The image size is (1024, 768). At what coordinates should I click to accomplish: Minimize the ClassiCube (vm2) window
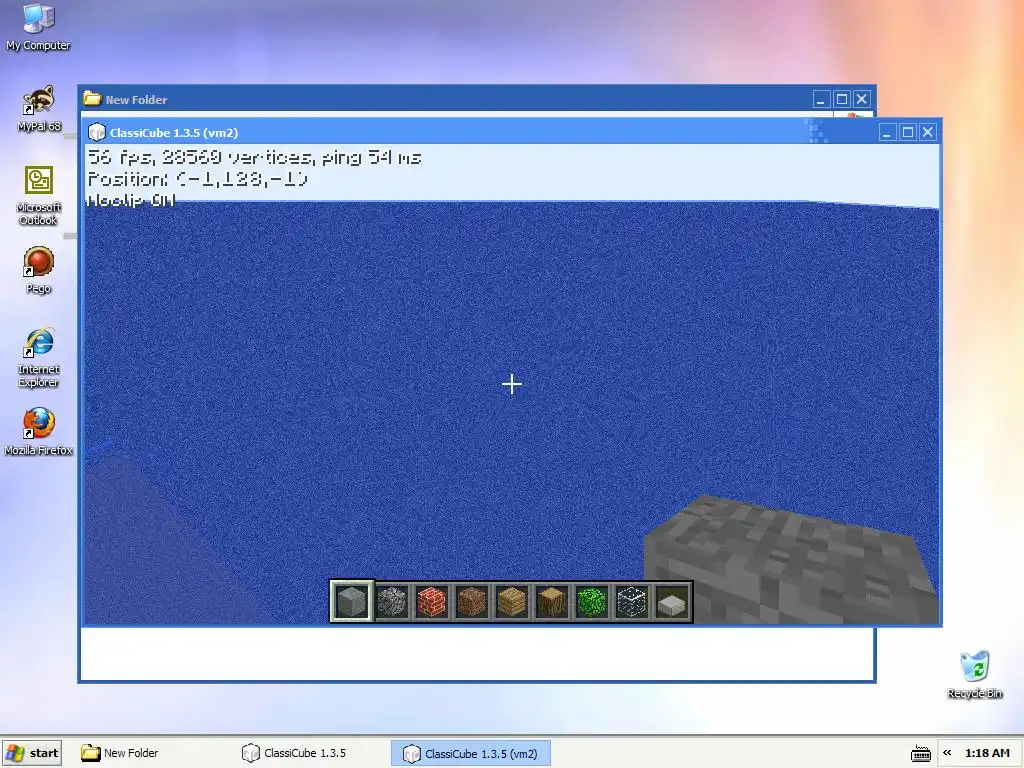coord(886,133)
